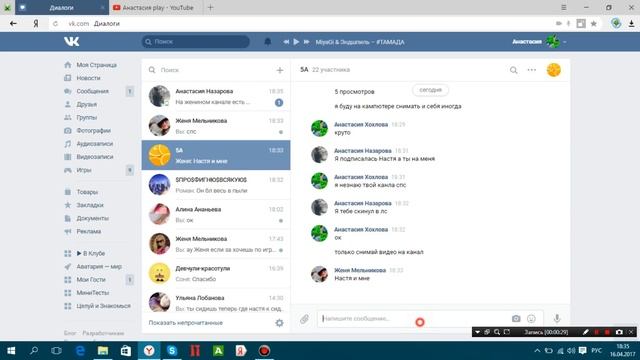
Task: Open Skype from the taskbar
Action: pos(172,351)
